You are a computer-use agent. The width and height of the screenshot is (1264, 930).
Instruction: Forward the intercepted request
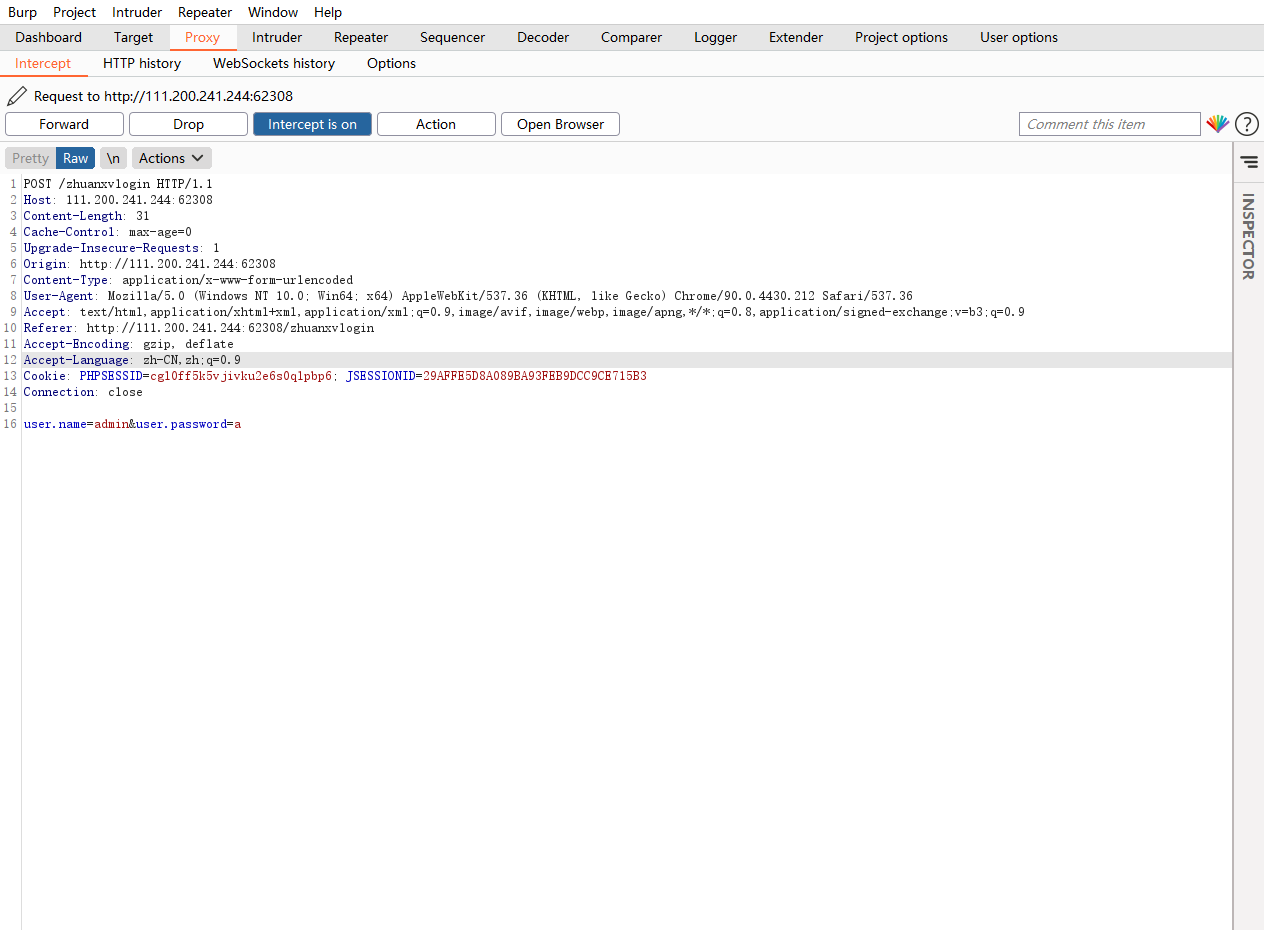point(64,124)
